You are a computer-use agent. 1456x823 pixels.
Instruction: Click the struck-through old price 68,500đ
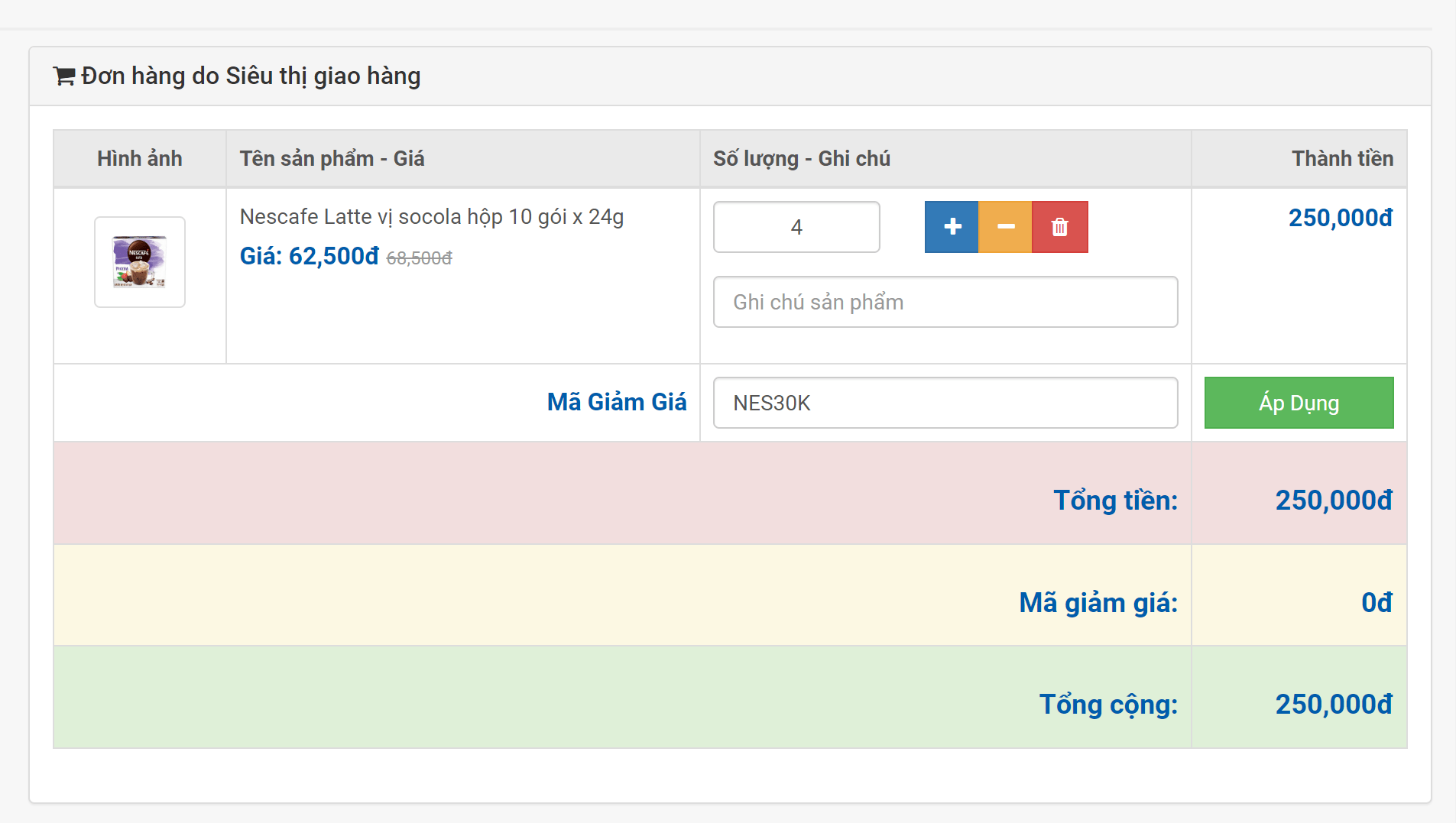(x=419, y=258)
